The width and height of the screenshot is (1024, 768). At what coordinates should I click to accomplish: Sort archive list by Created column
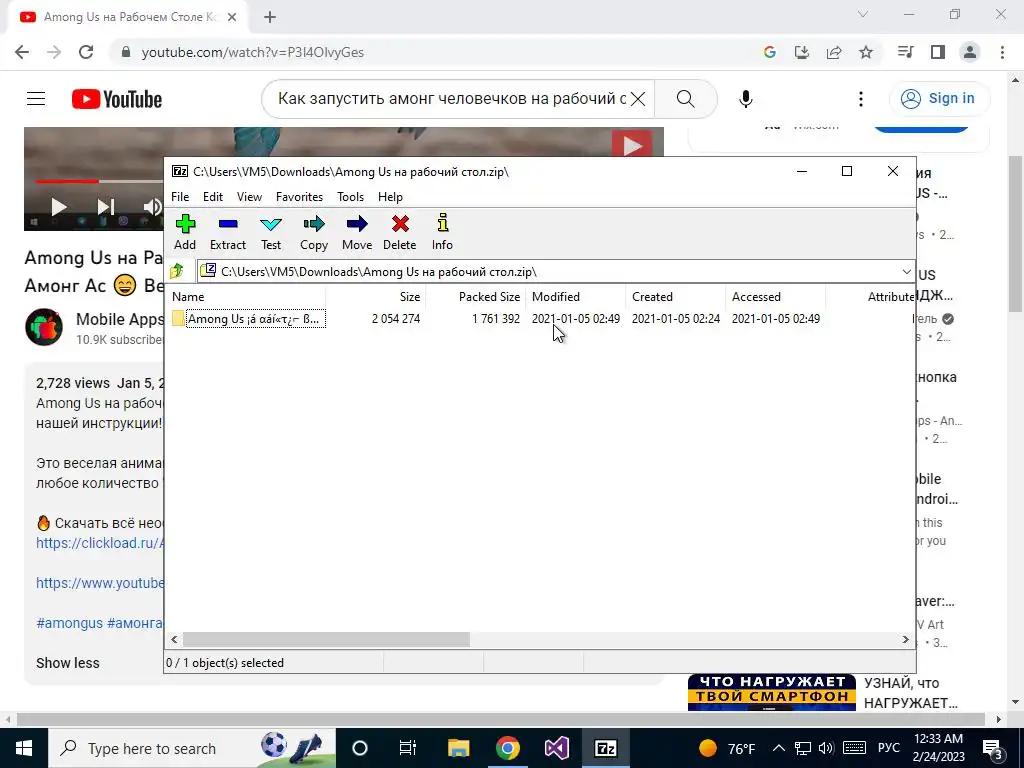click(675, 296)
